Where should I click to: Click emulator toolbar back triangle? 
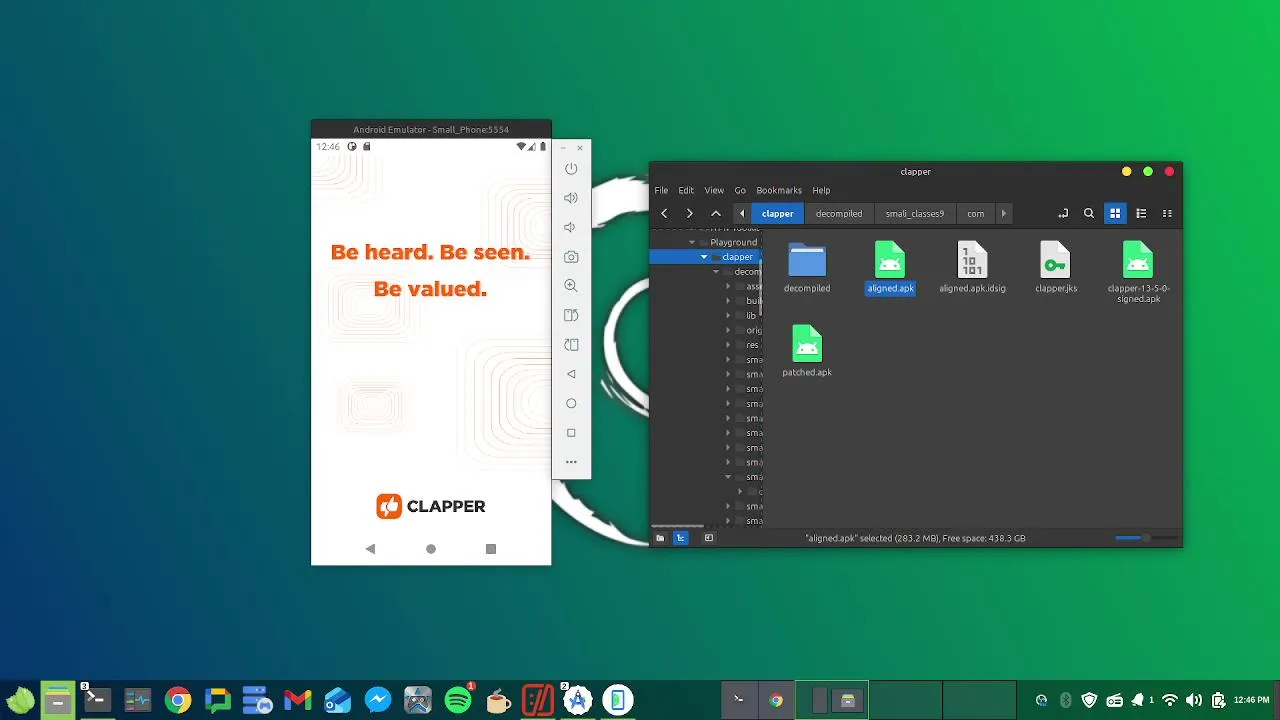tap(571, 374)
